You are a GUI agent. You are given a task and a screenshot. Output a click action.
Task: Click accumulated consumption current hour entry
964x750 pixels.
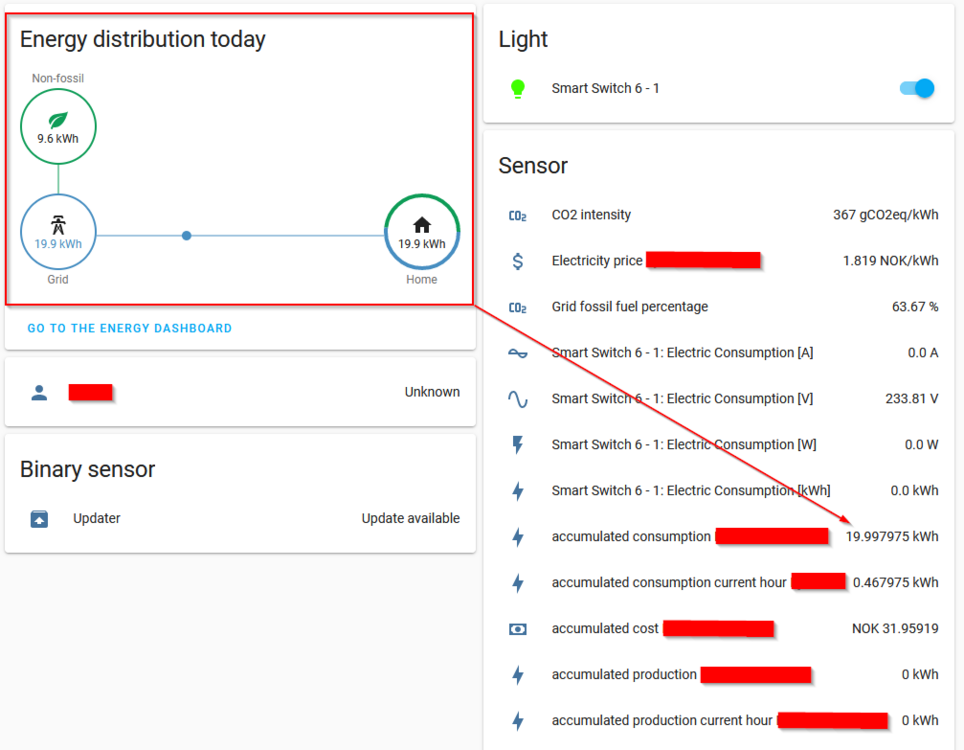click(668, 583)
